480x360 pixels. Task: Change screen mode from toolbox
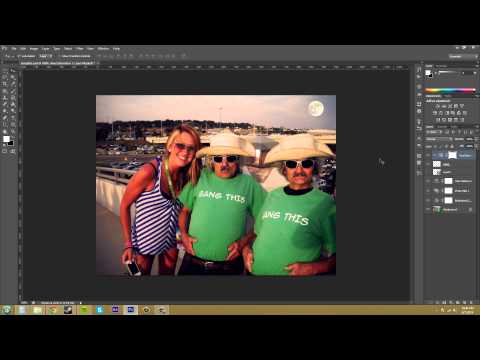[13, 151]
